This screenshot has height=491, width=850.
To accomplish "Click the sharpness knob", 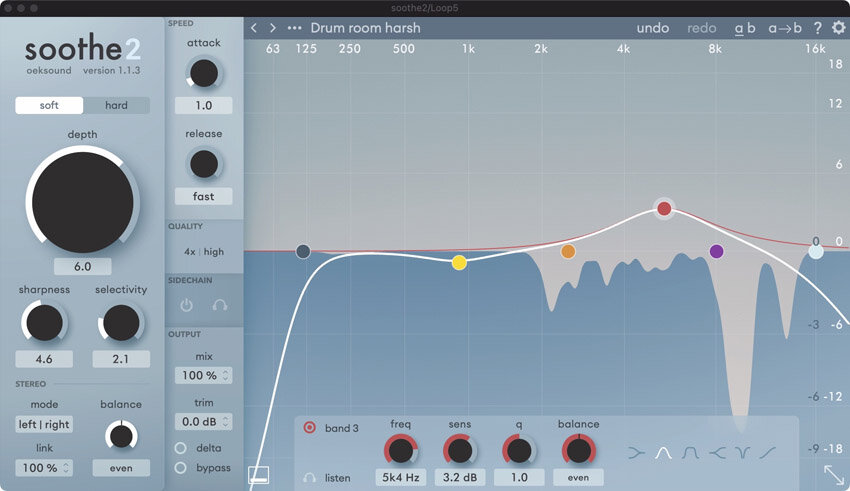I will (44, 322).
